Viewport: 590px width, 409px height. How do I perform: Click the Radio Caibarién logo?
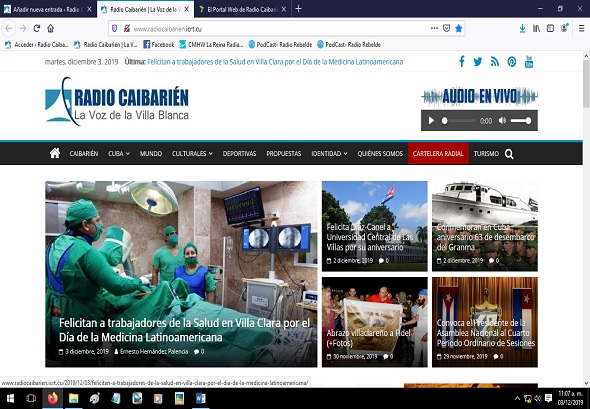(x=117, y=101)
